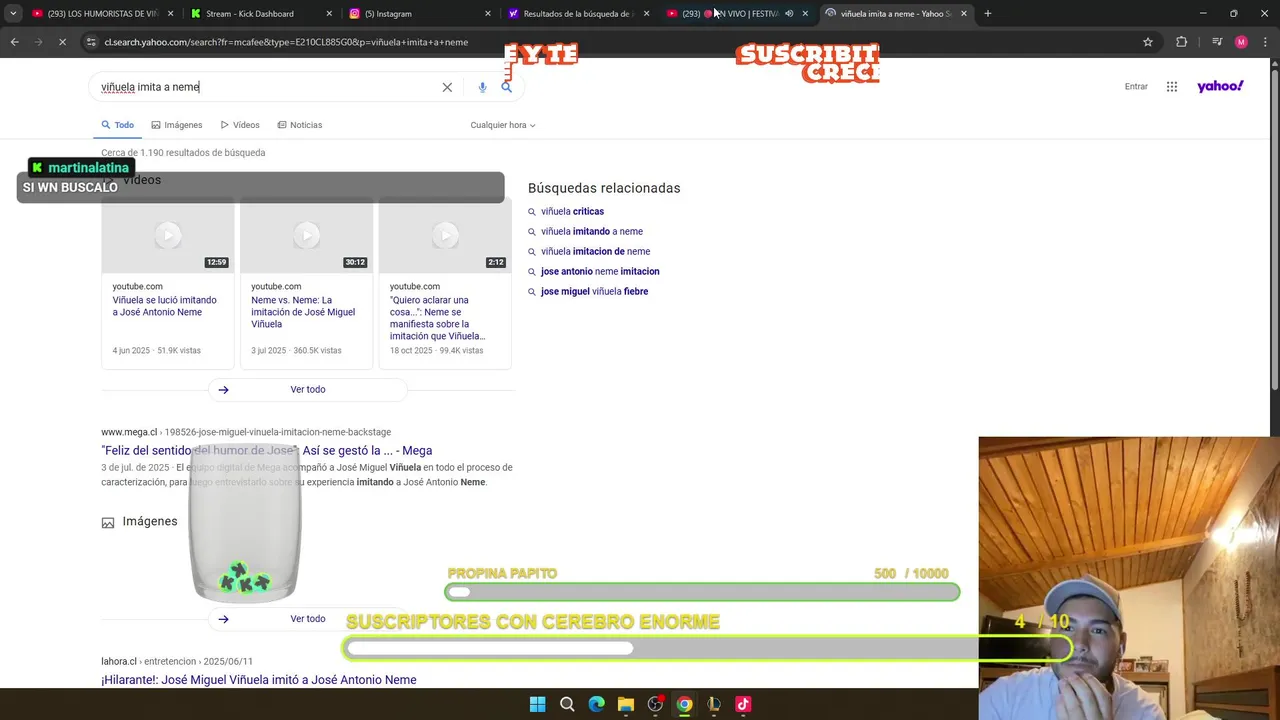1280x720 pixels.
Task: Mute the EN VIVO FESTIVAL tab audio
Action: [789, 14]
